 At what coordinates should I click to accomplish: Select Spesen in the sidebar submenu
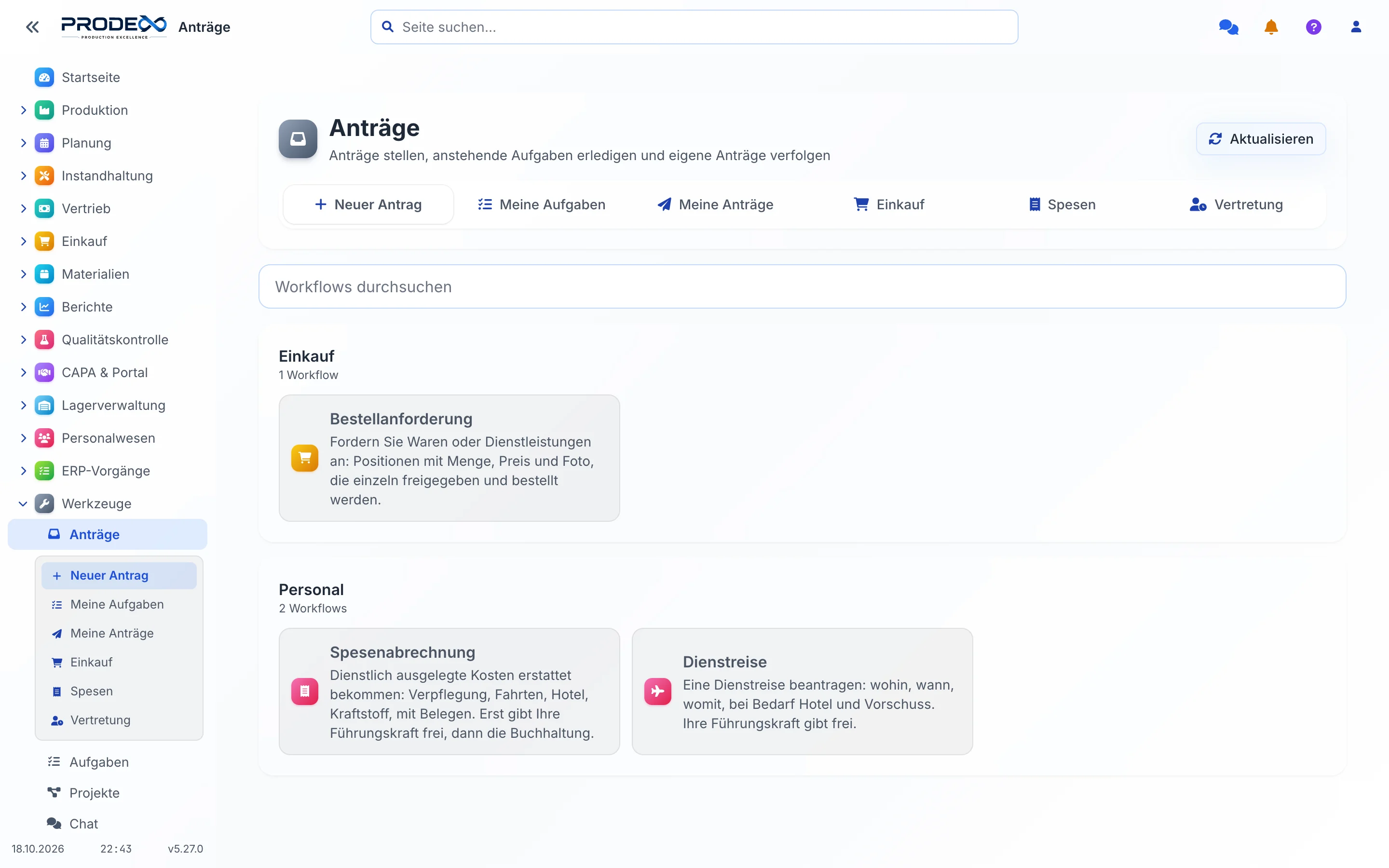point(119,691)
